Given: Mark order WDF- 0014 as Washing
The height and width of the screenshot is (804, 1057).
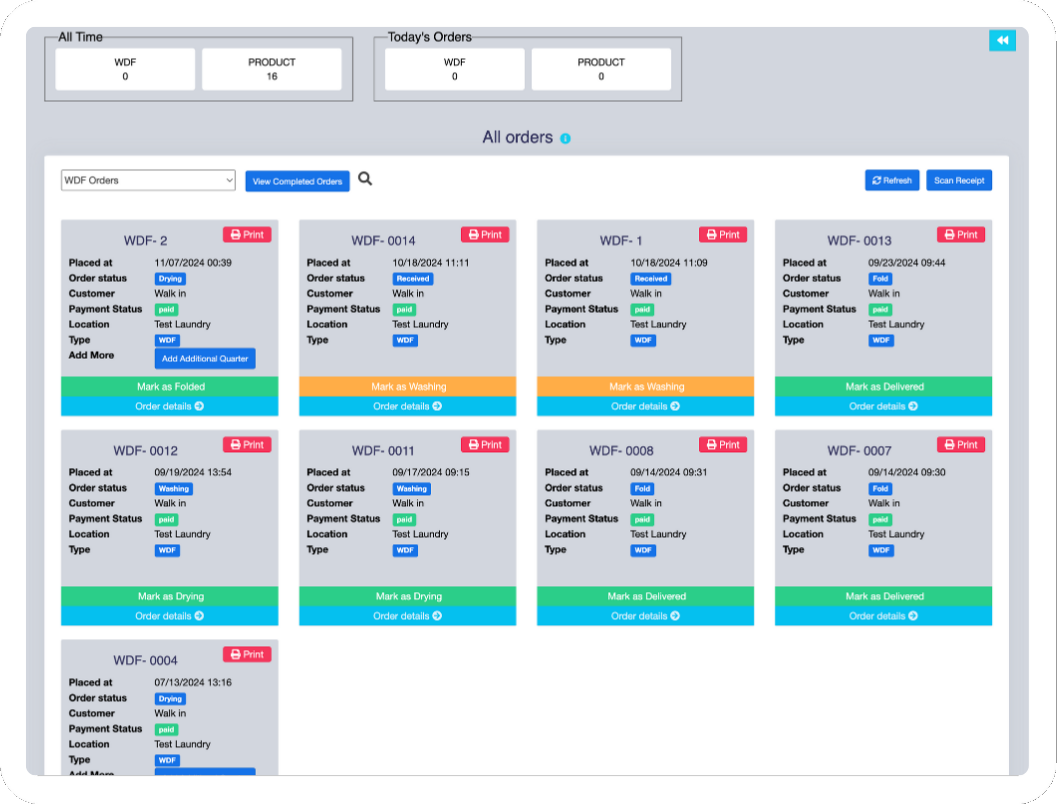Looking at the screenshot, I should click(408, 386).
